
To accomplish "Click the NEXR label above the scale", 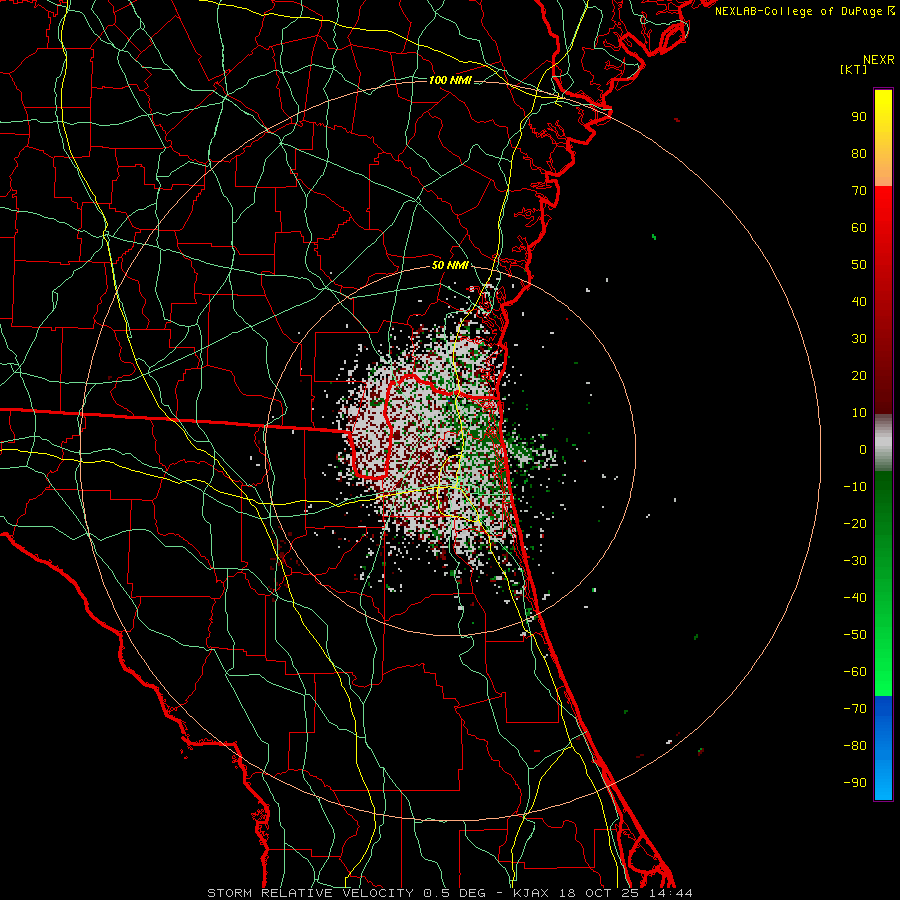I will click(x=879, y=60).
